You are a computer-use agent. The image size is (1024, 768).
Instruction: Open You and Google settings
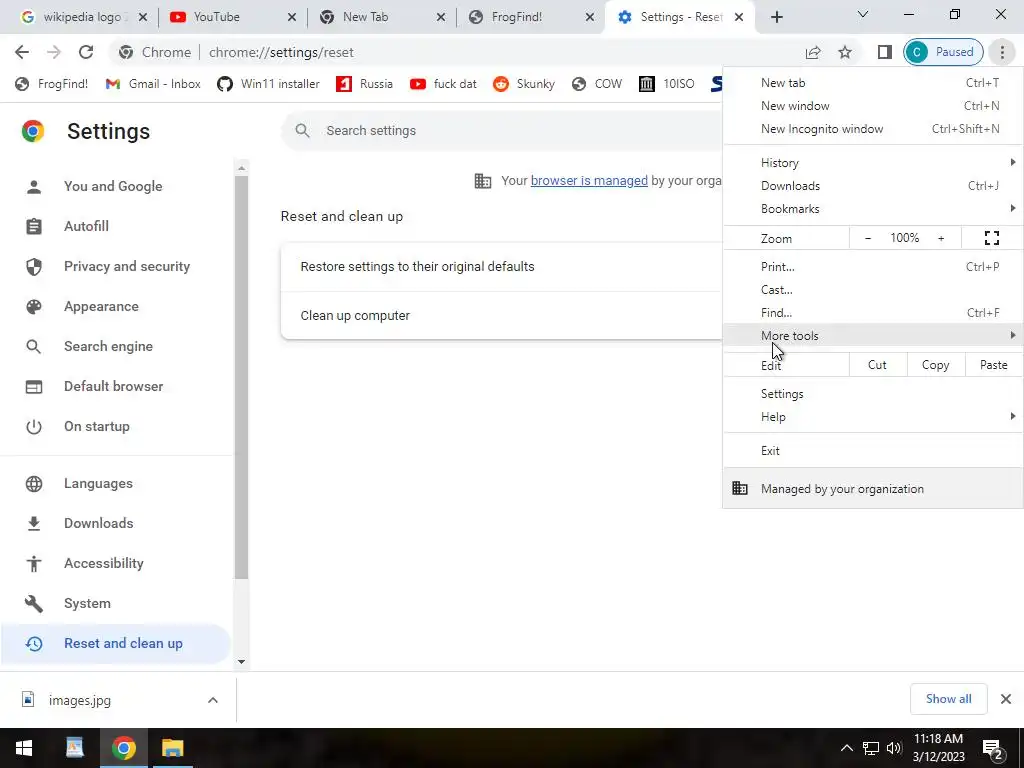[x=115, y=187]
